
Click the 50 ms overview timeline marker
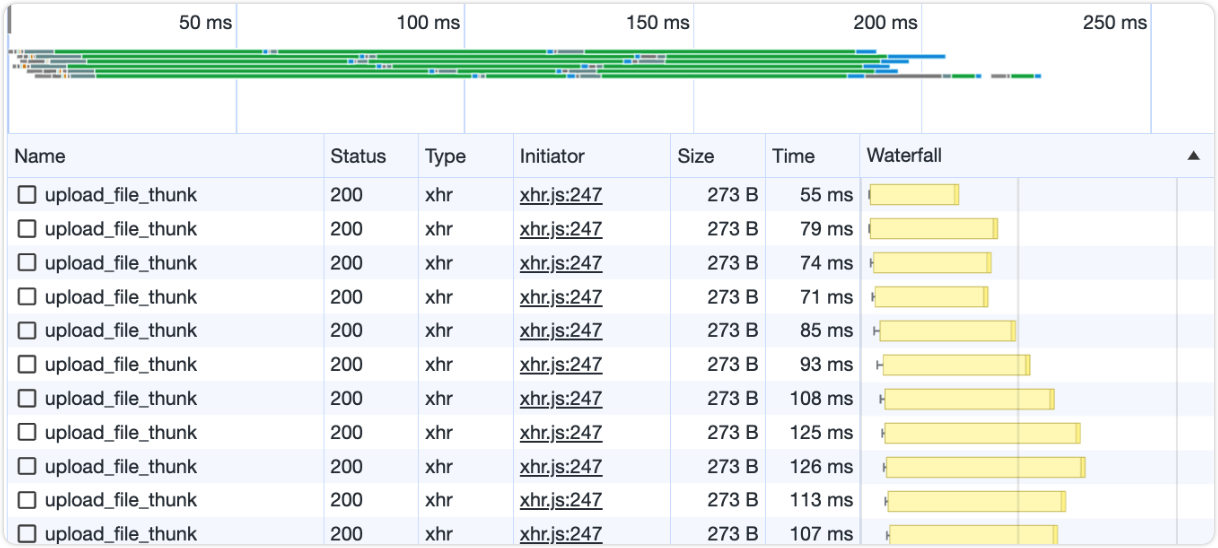click(x=205, y=22)
